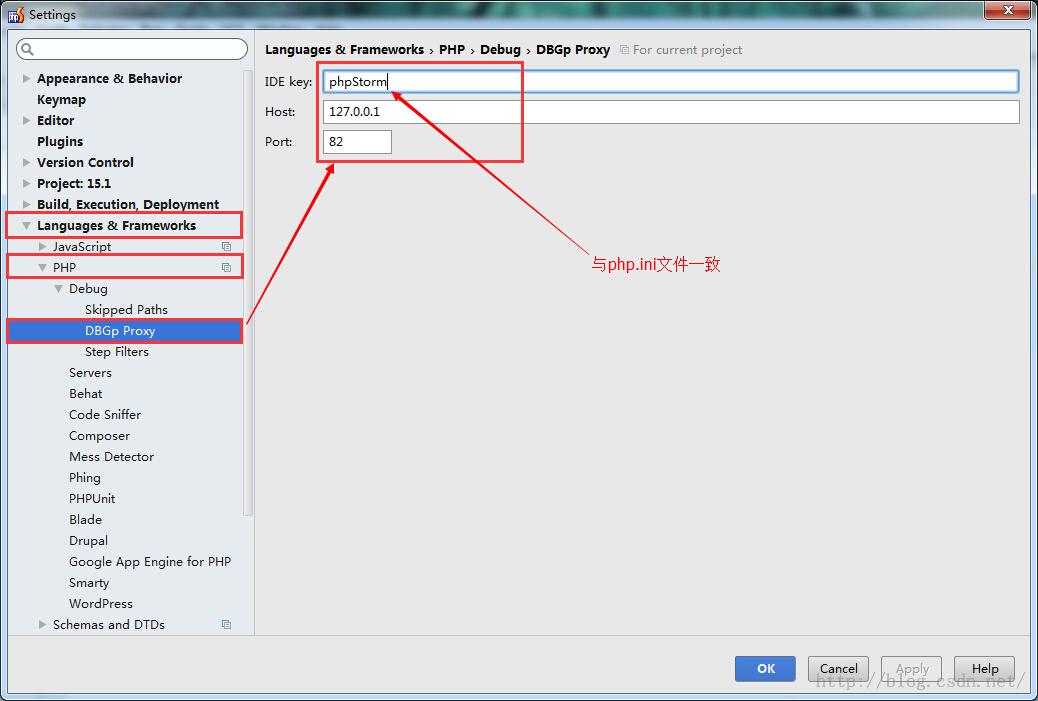Open the Blade settings page
The width and height of the screenshot is (1038, 701).
85,520
